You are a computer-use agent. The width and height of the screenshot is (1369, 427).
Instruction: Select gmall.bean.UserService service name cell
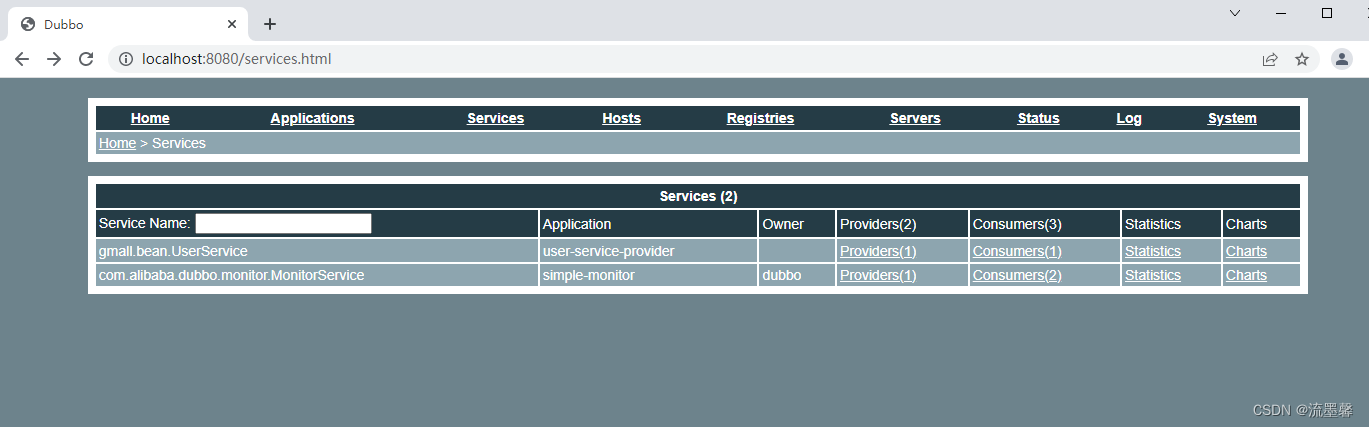coord(317,251)
